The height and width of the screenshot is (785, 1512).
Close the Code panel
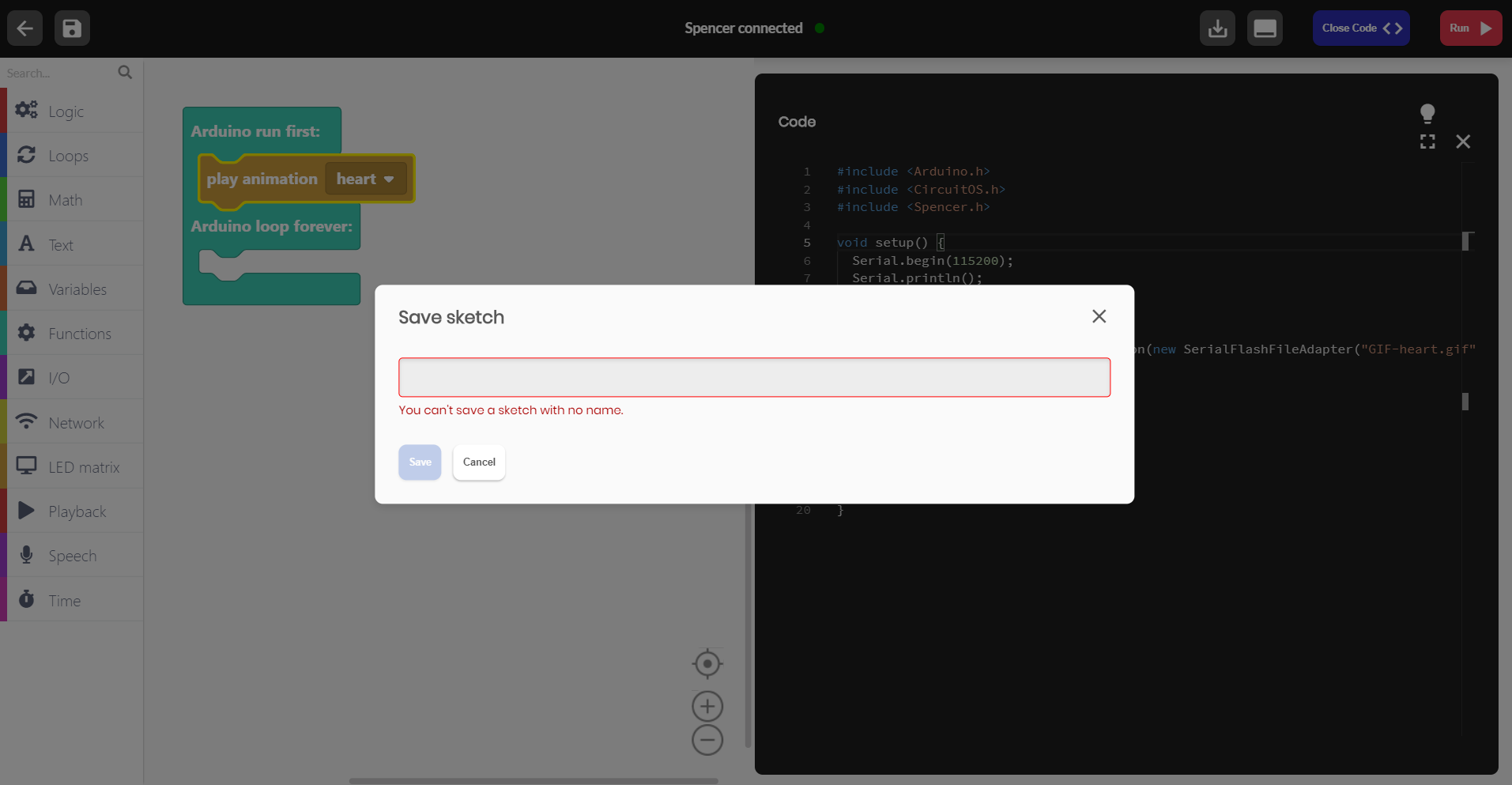tap(1463, 142)
